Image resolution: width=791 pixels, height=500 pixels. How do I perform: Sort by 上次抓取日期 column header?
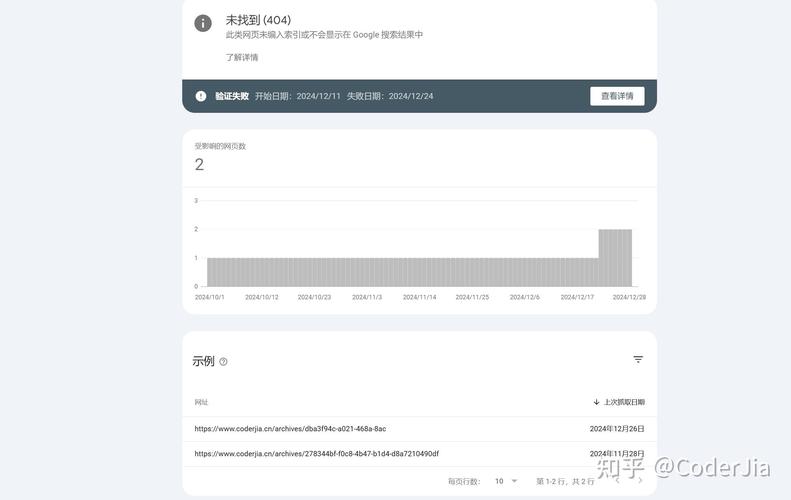619,402
